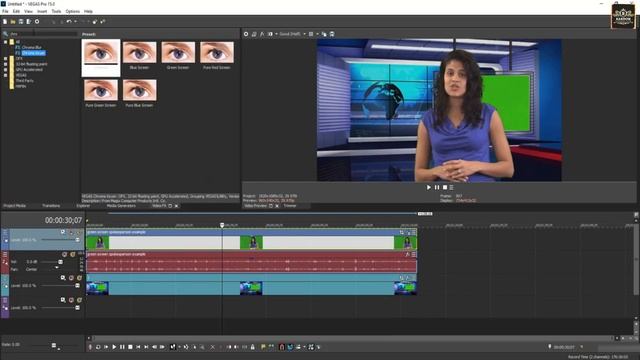Open Event FX on the audio clip
The height and width of the screenshot is (360, 640).
click(407, 254)
